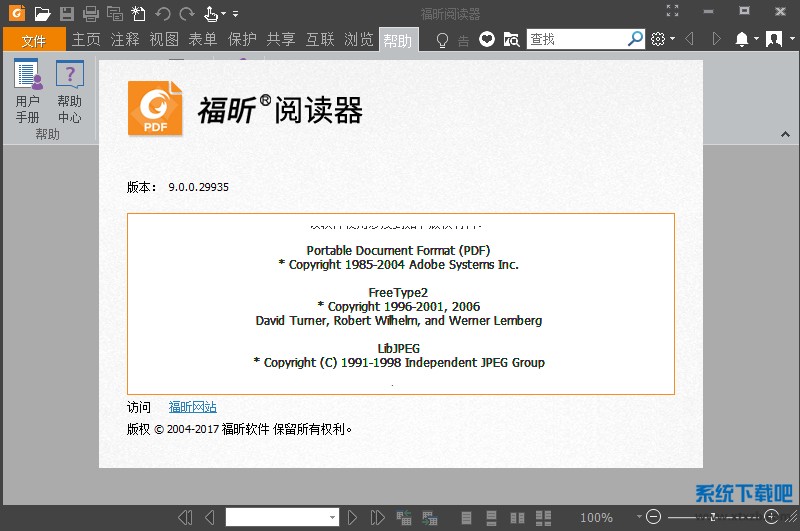The image size is (800, 531).
Task: Switch to the 浏览 tab
Action: pyautogui.click(x=359, y=39)
